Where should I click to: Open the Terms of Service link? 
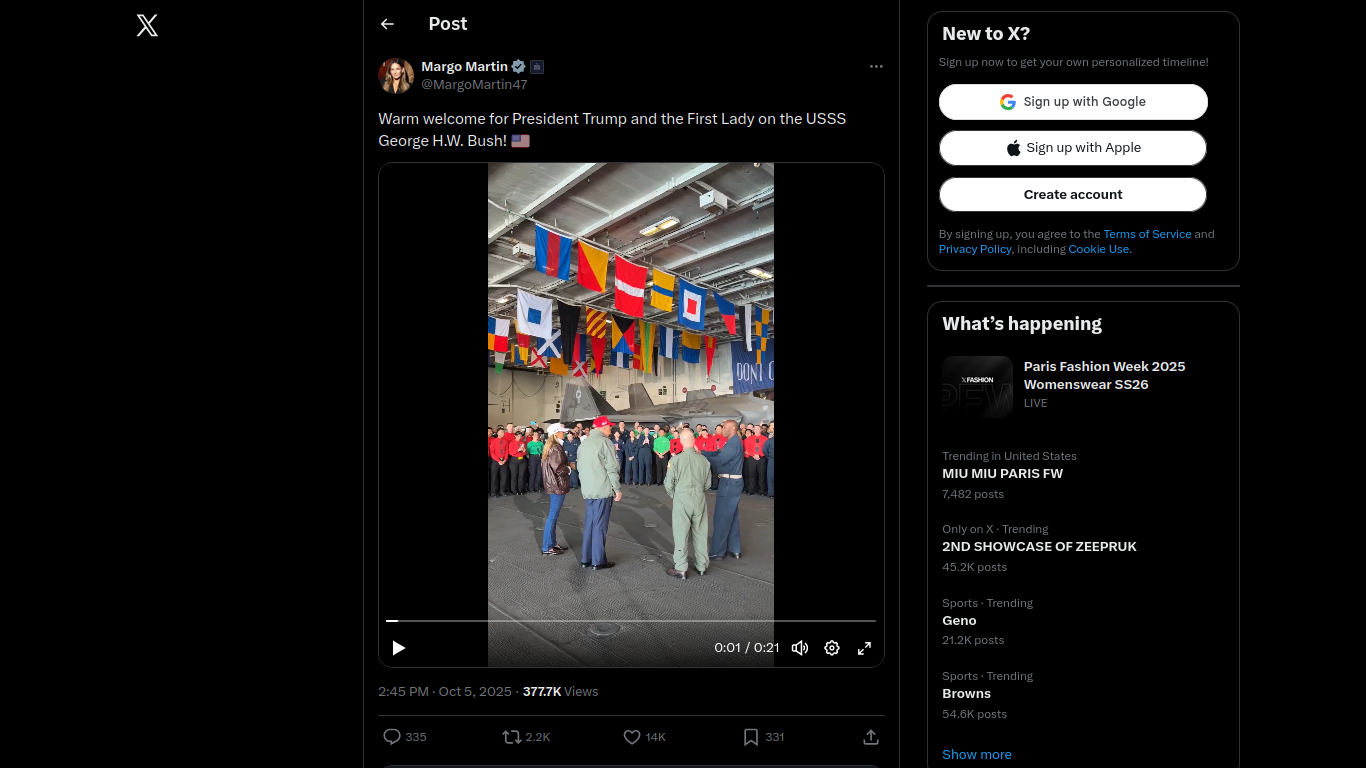click(x=1147, y=234)
